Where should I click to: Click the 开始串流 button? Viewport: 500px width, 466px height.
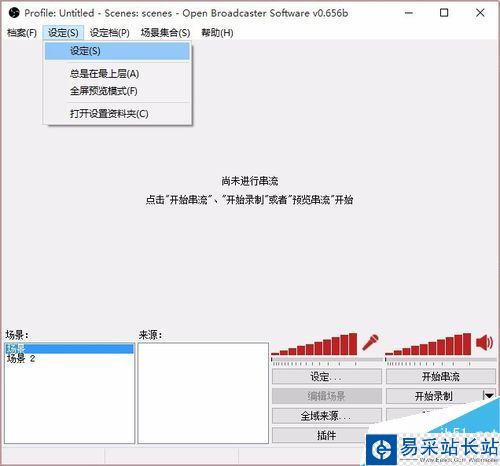point(441,377)
